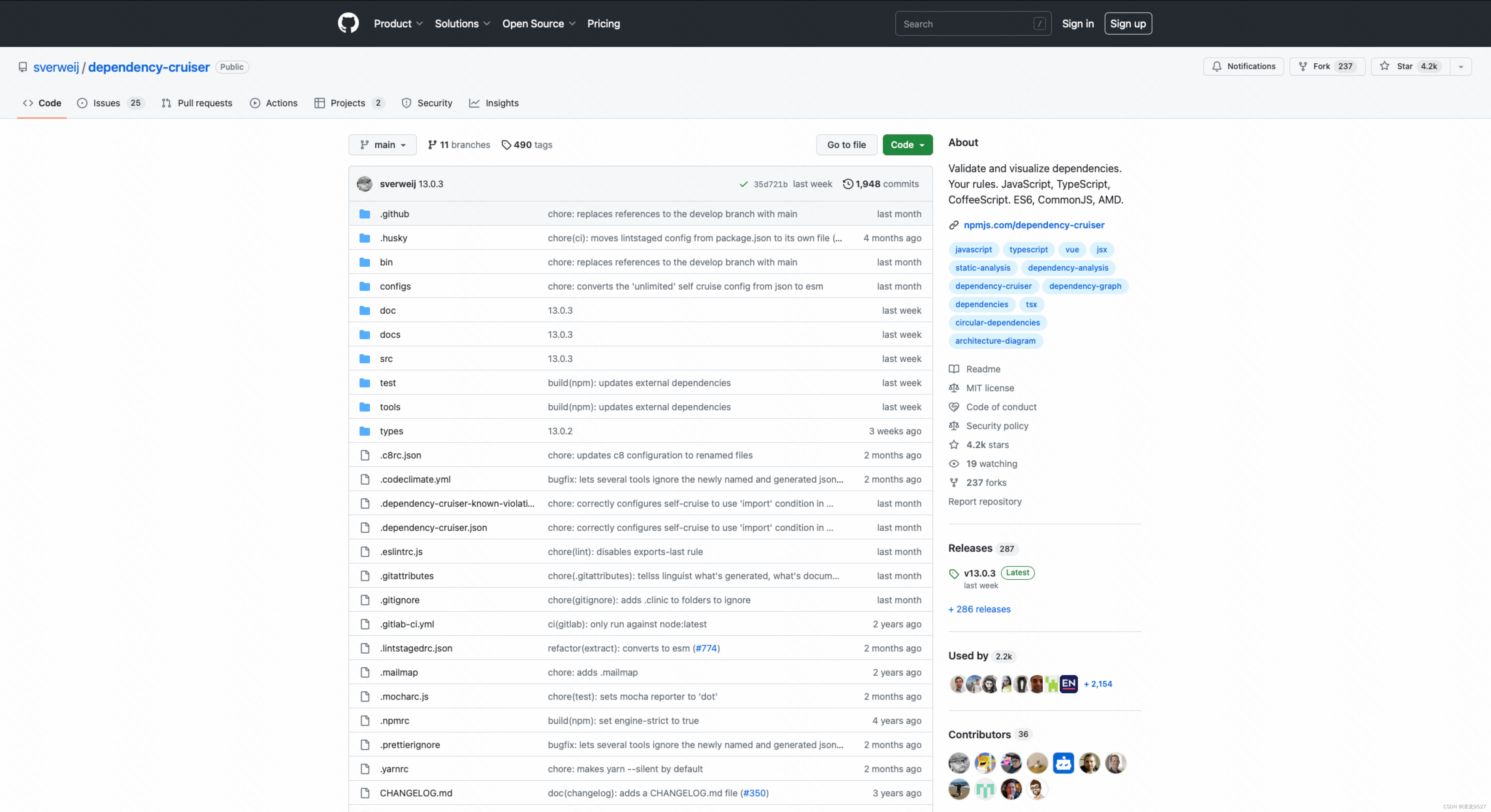Click the Star icon to star repository
The width and height of the screenshot is (1491, 812).
[1388, 66]
